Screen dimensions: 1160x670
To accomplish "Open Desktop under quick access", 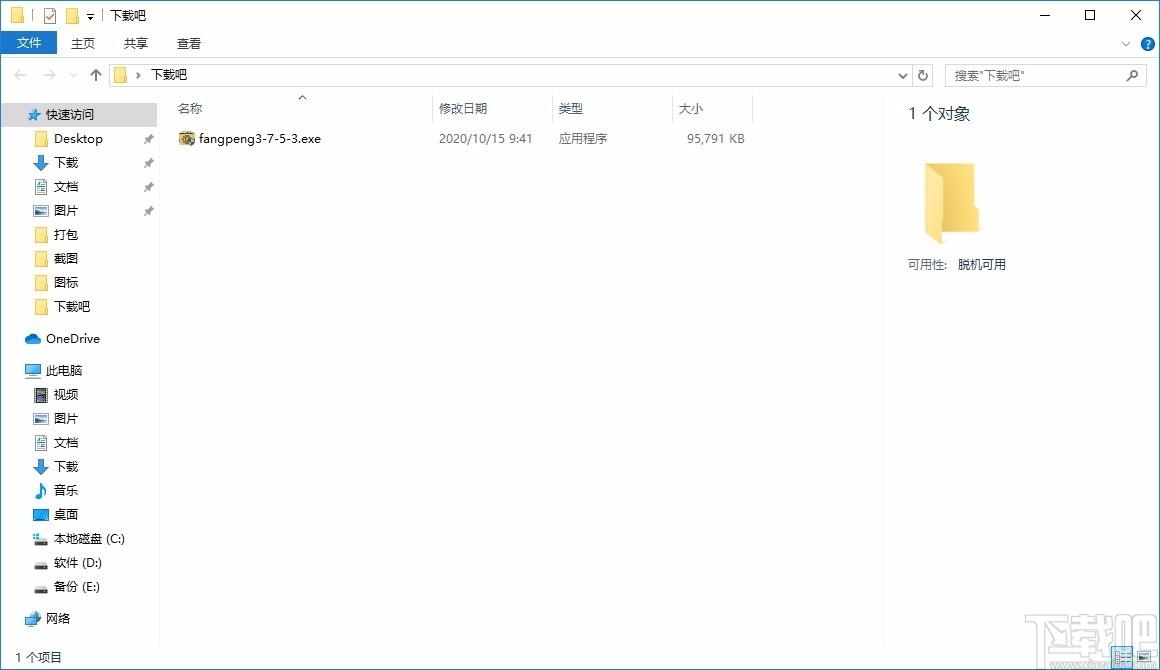I will (x=78, y=138).
